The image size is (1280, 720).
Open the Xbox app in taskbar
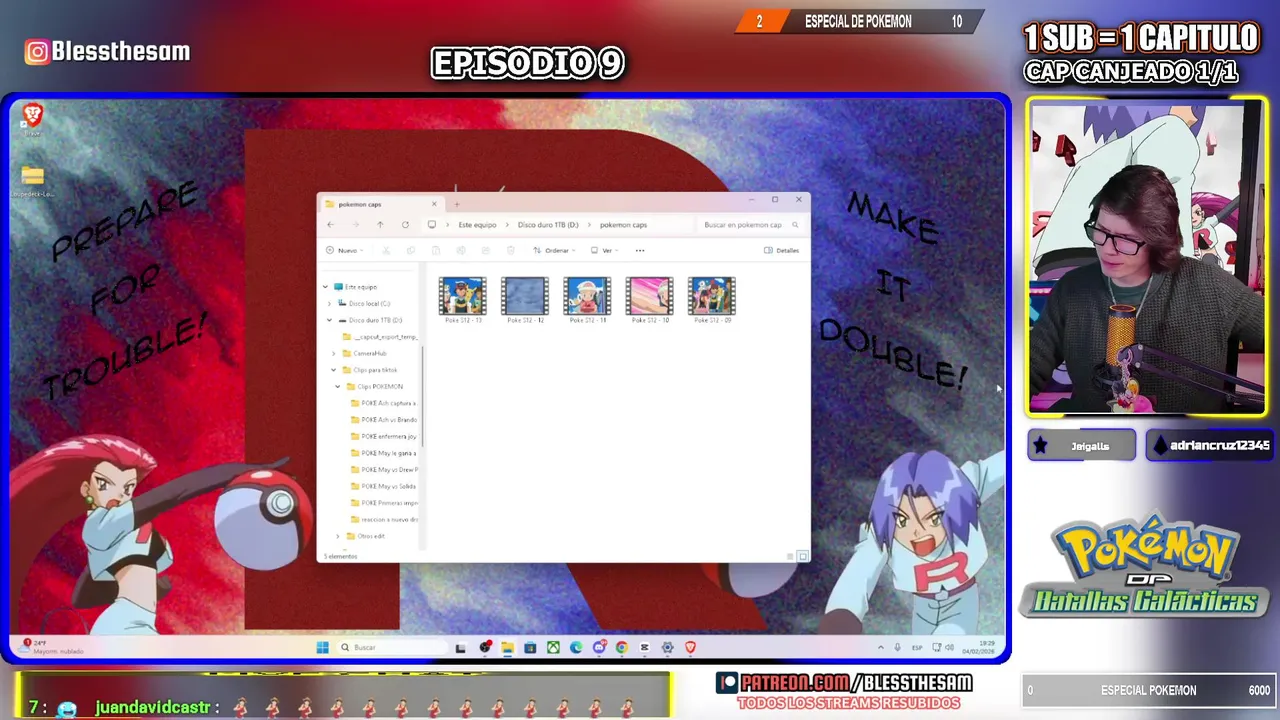coord(553,647)
